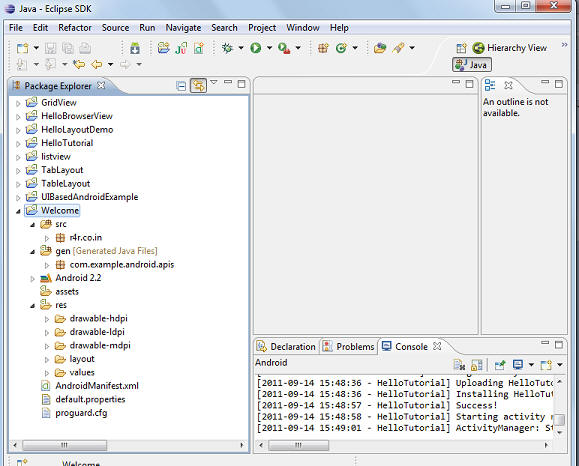The height and width of the screenshot is (466, 579).
Task: Collapse the res folder node
Action: tap(32, 306)
